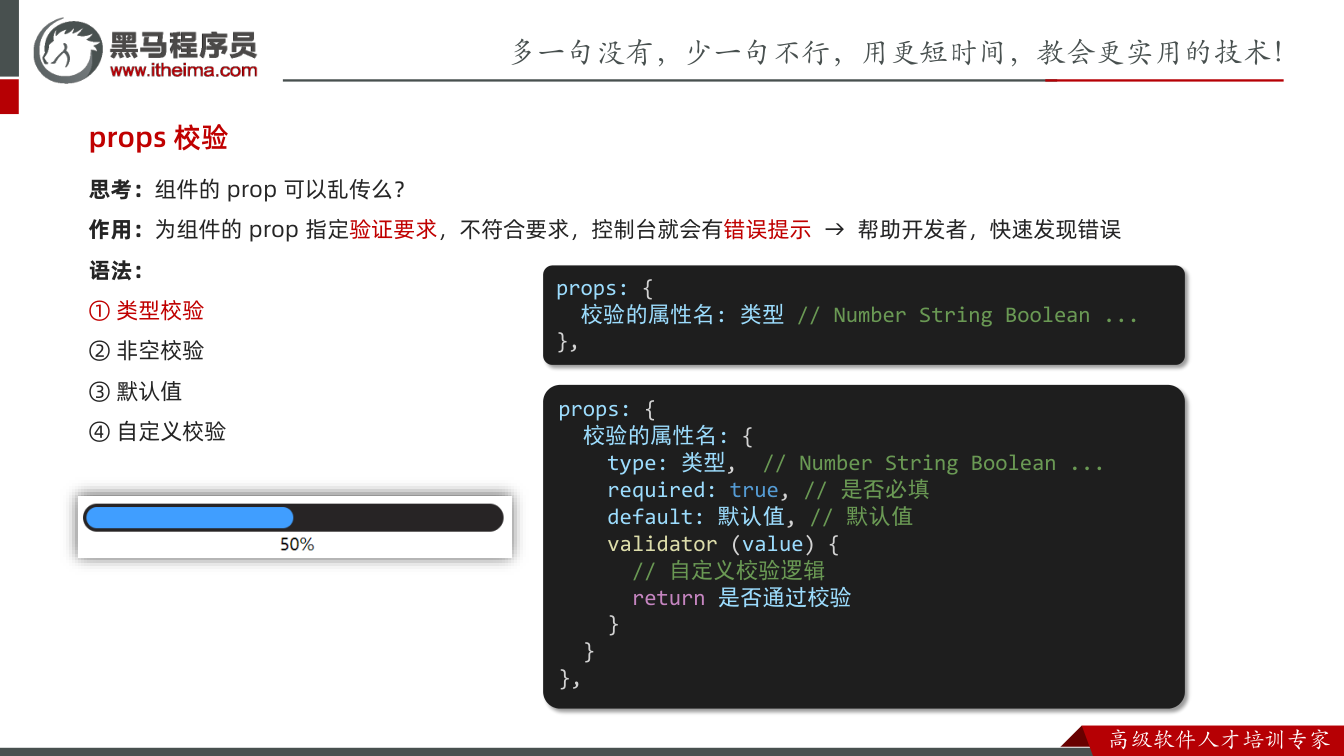Select list item '④ 自定义校验'

[157, 432]
